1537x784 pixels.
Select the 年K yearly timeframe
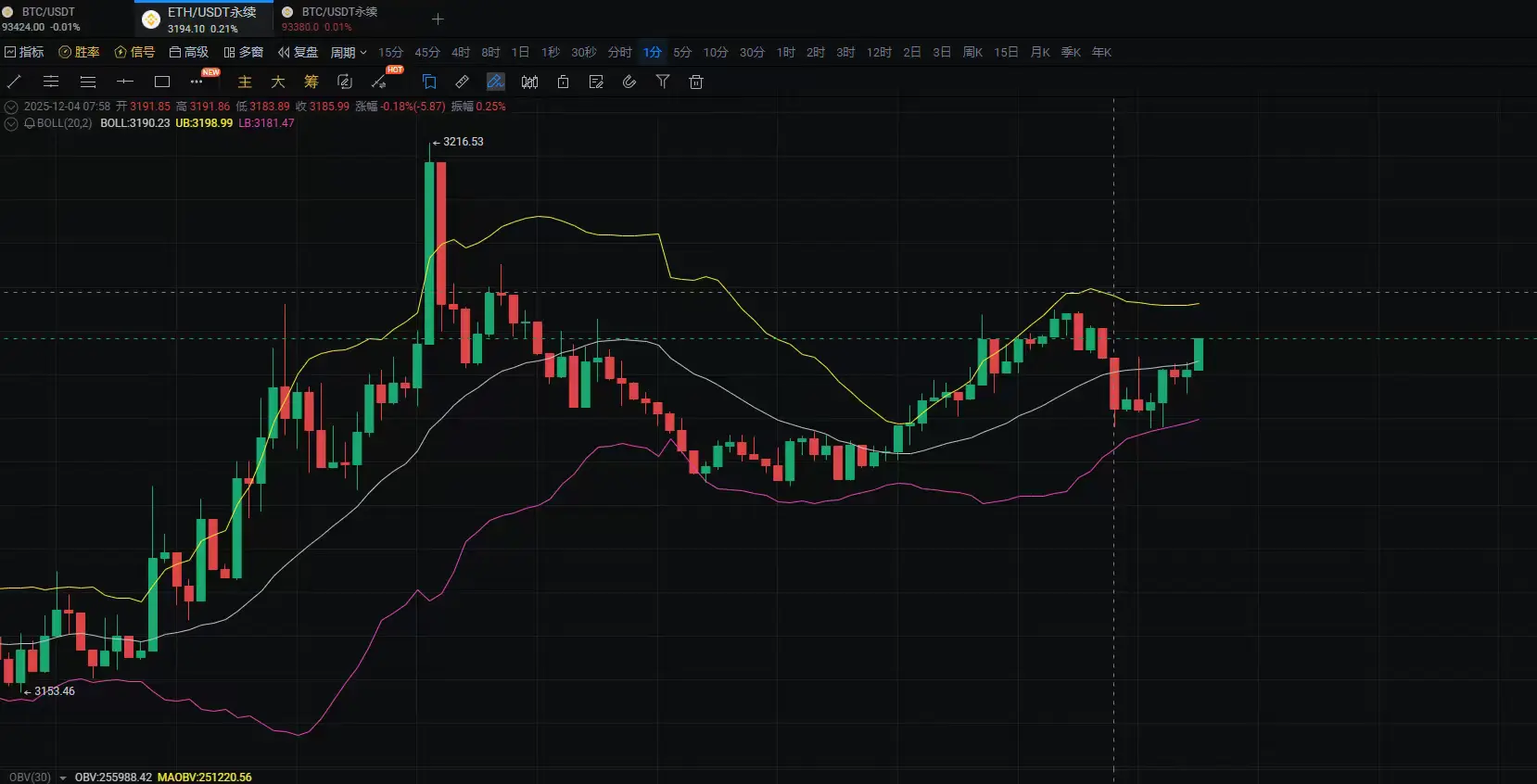[1101, 53]
